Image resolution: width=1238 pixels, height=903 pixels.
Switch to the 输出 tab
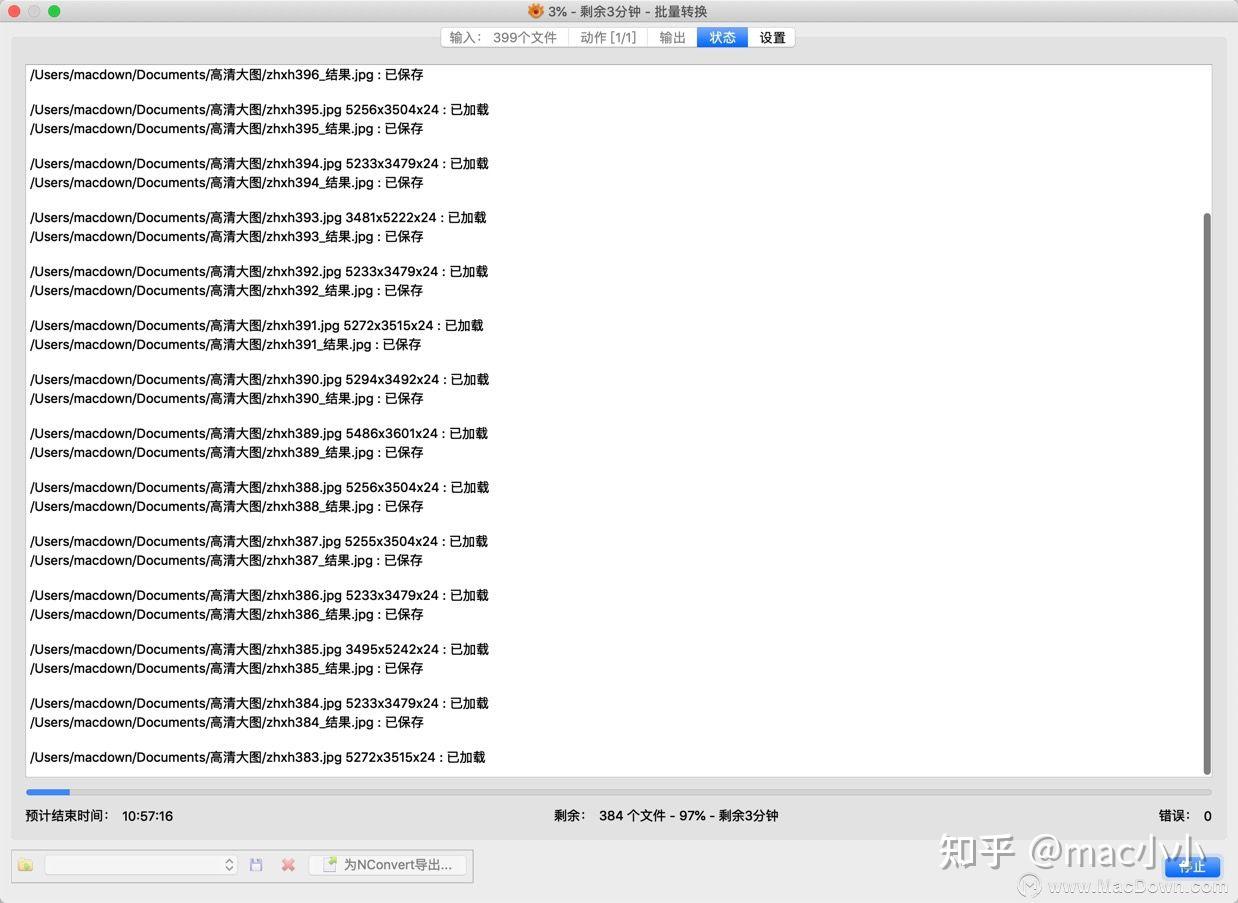[671, 37]
